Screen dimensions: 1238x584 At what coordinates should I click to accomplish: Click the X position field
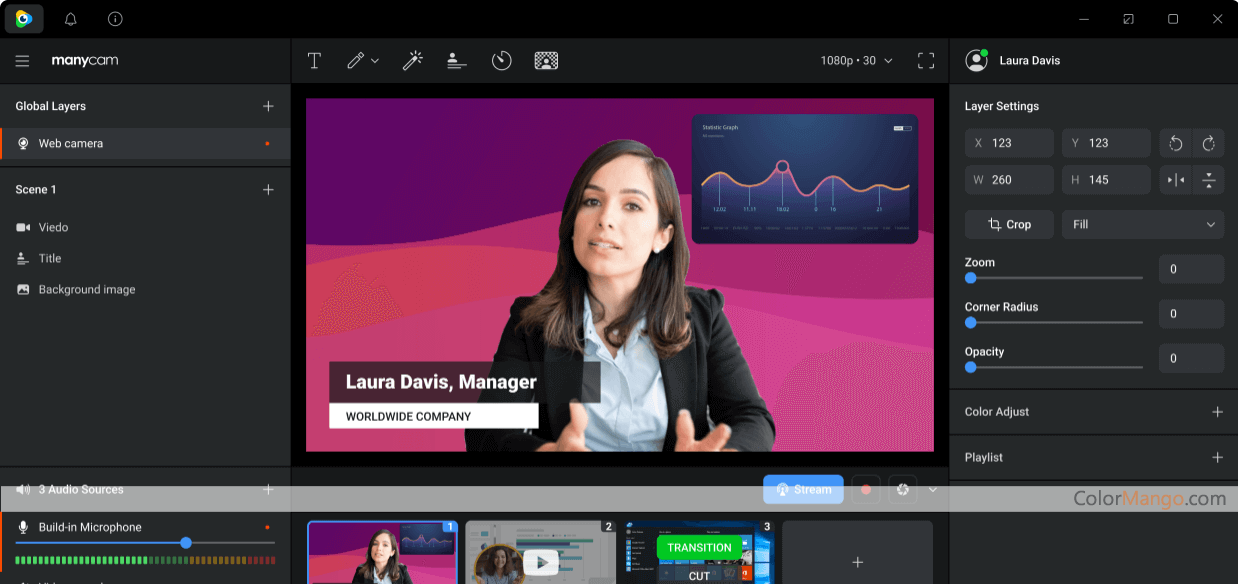coord(1009,143)
